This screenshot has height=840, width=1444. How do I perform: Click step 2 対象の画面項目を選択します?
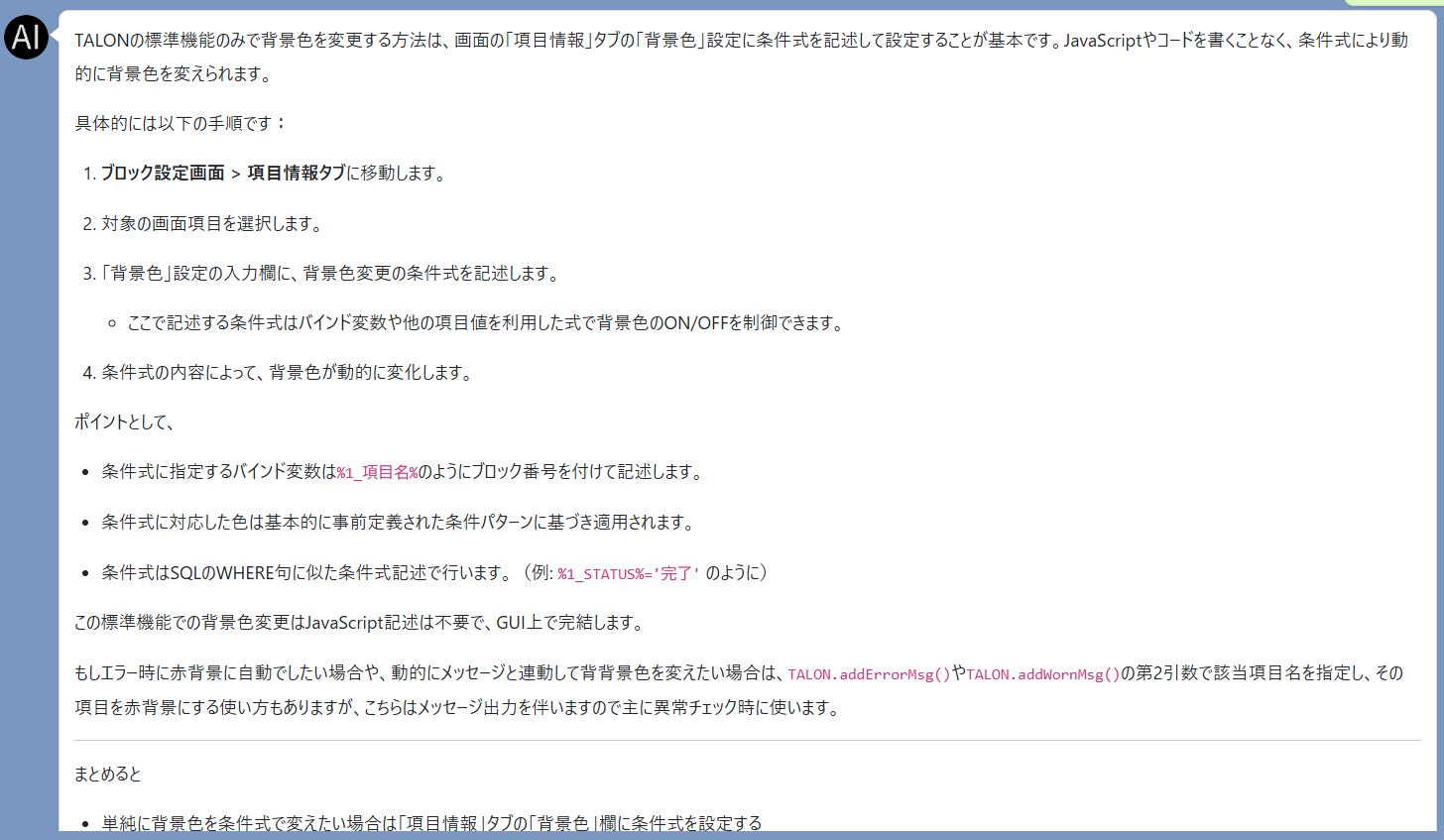tap(213, 224)
